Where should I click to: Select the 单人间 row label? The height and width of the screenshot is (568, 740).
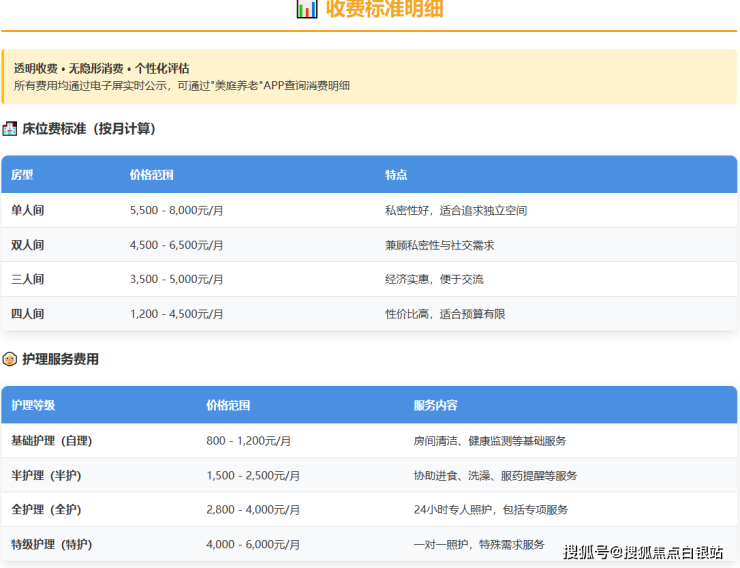[28, 211]
